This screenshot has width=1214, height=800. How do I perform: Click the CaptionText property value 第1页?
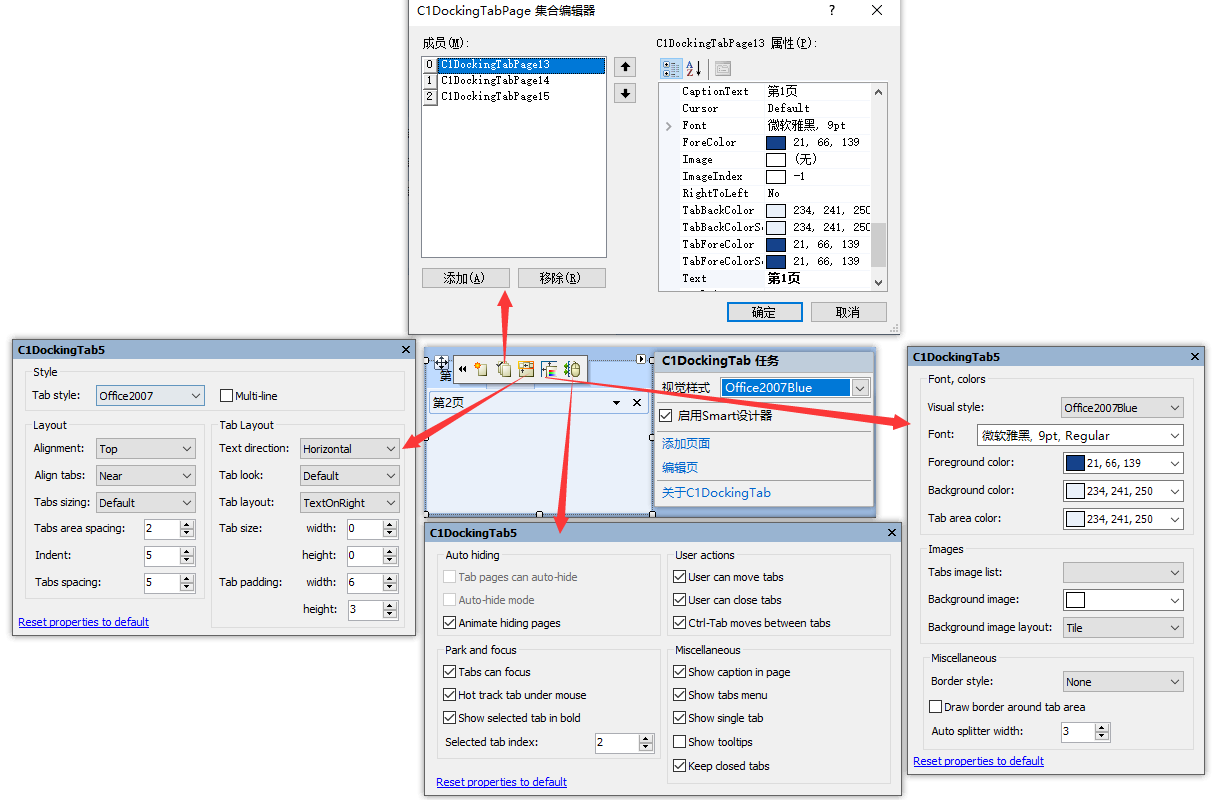click(x=783, y=92)
